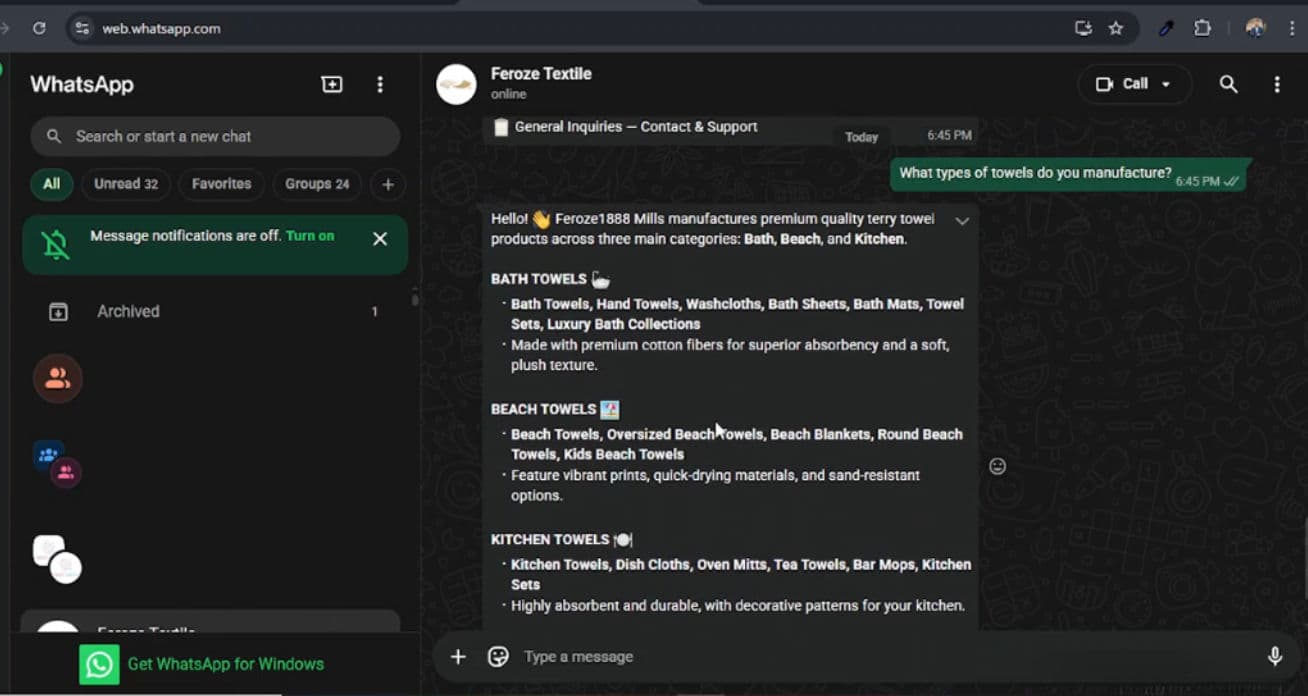Open the WhatsApp sidebar three-dot menu
Screen dimensions: 1308x696
click(x=380, y=85)
